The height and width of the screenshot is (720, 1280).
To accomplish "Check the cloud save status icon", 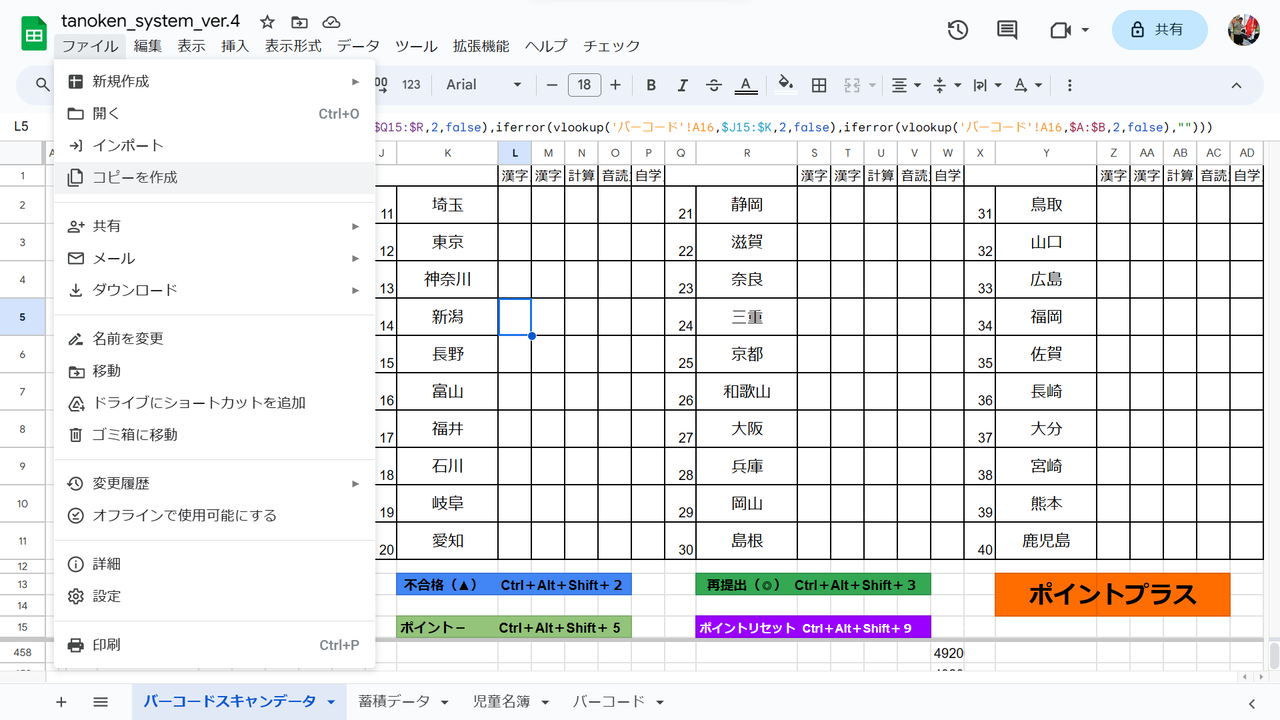I will click(x=332, y=22).
